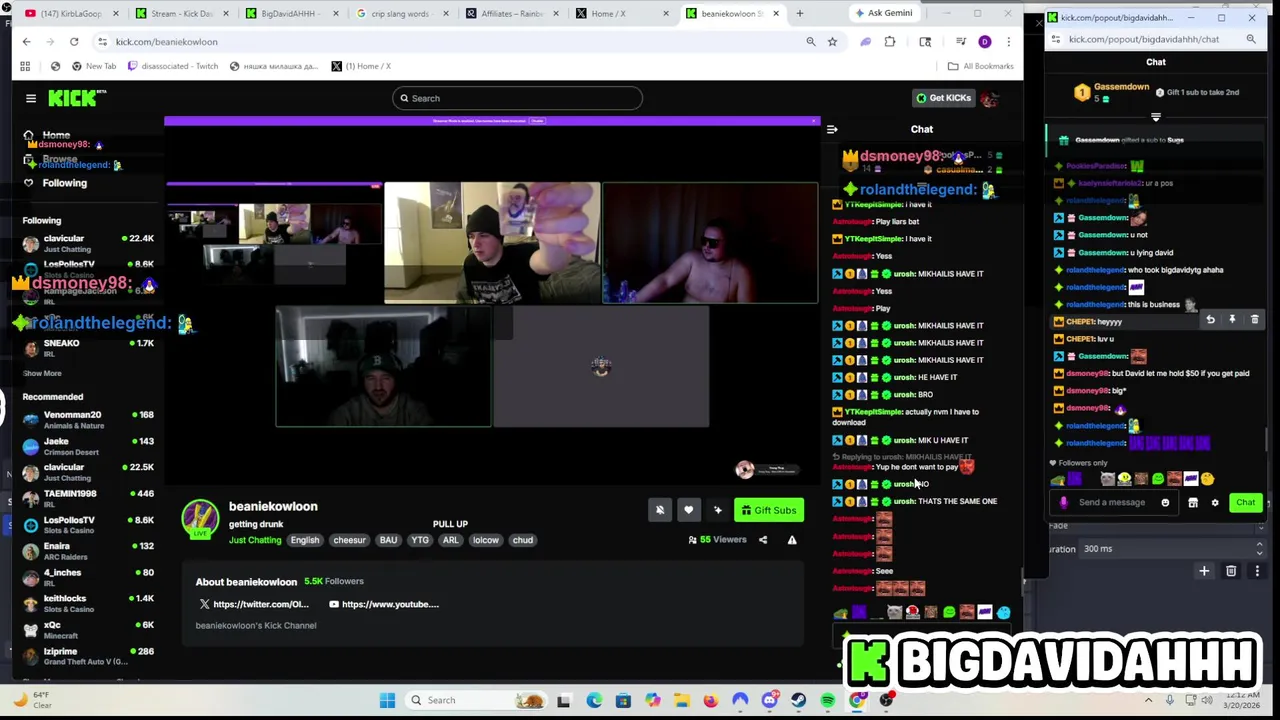Screen dimensions: 1280x720
Task: Click the plus add button below duration
Action: tap(1204, 571)
